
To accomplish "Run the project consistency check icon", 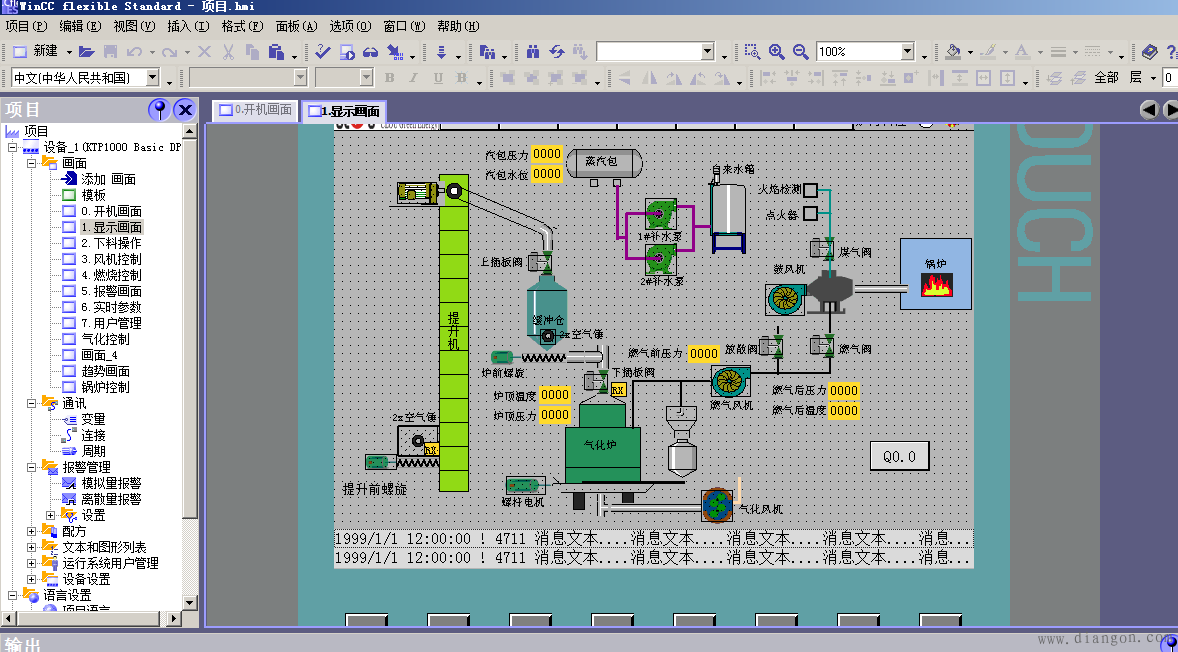I will click(x=322, y=50).
